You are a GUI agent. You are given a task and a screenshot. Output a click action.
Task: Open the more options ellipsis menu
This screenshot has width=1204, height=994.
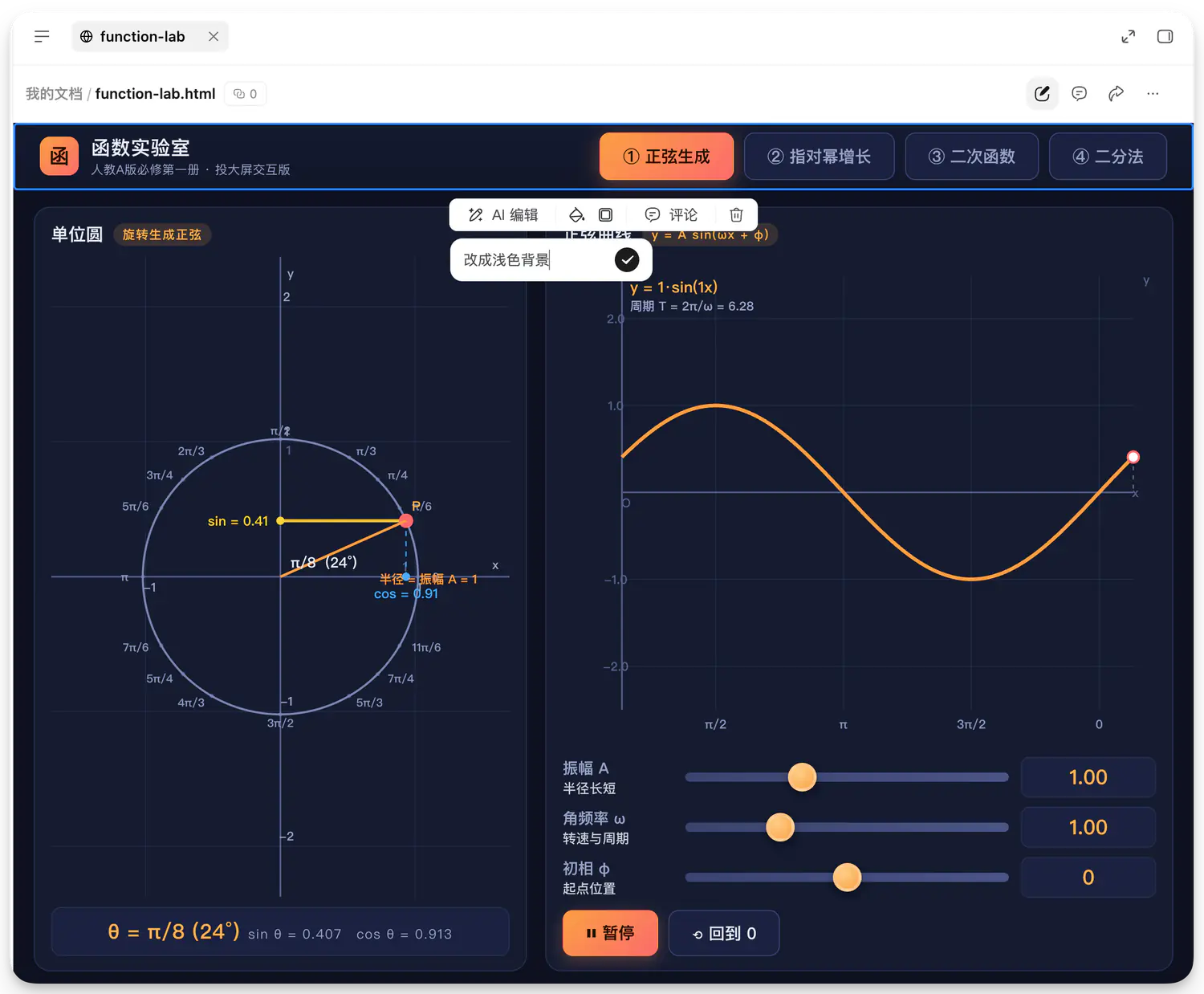(x=1153, y=94)
